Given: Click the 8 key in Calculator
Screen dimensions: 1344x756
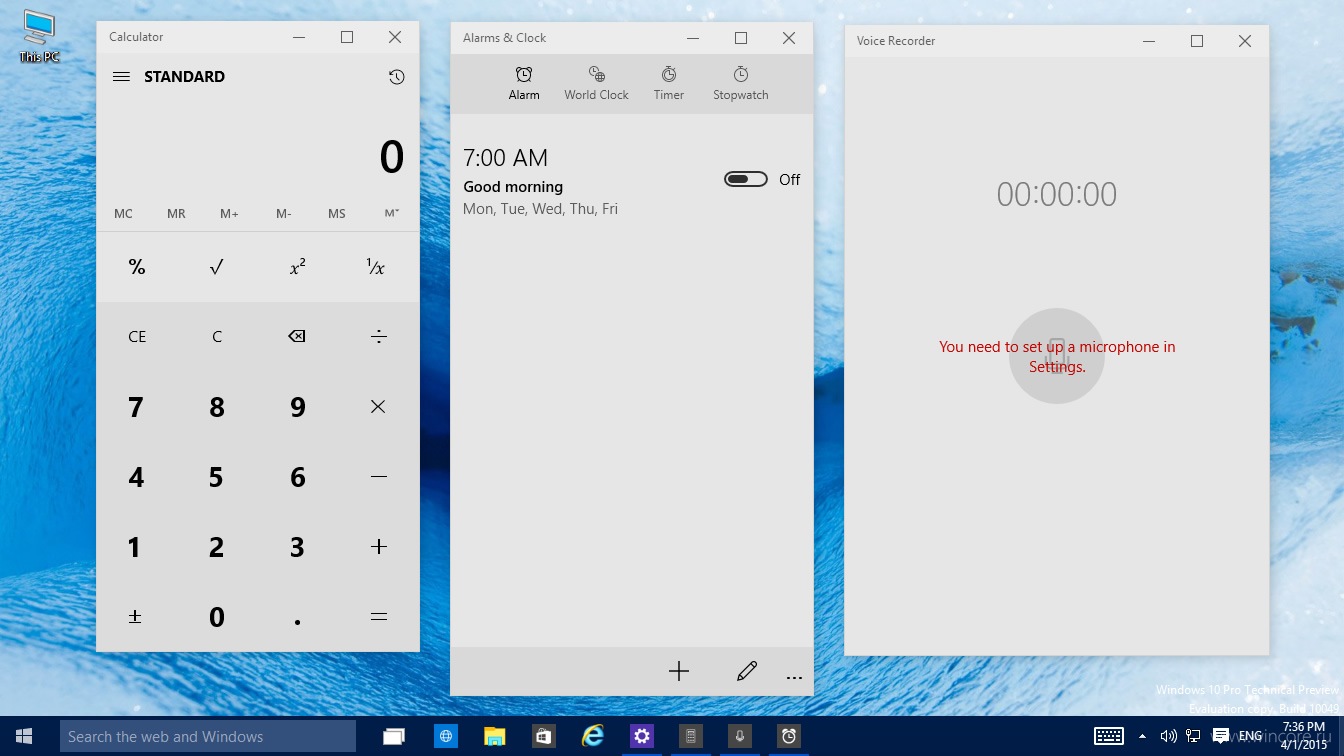Looking at the screenshot, I should click(217, 407).
